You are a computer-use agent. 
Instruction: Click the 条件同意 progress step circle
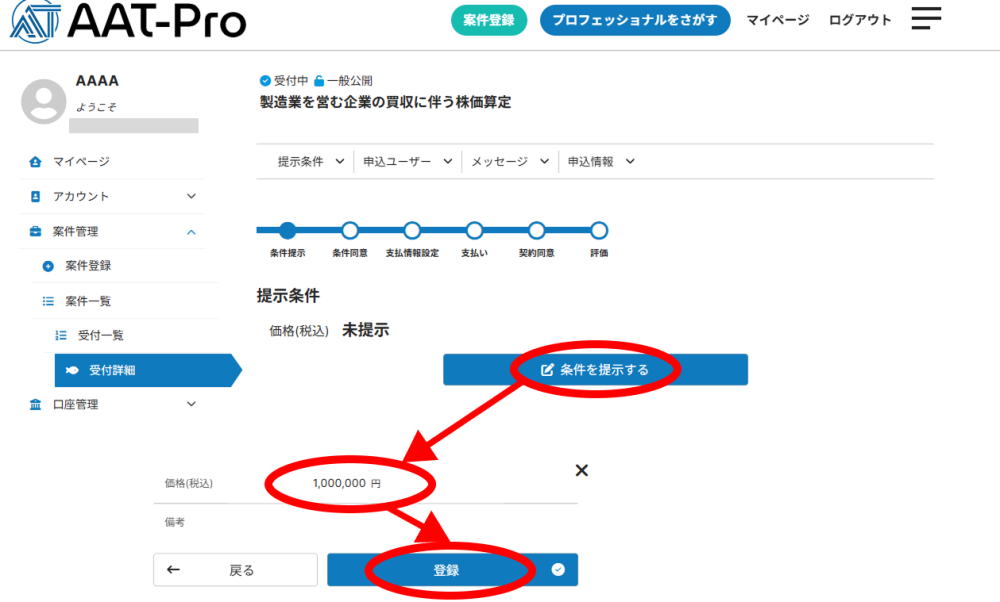click(350, 231)
